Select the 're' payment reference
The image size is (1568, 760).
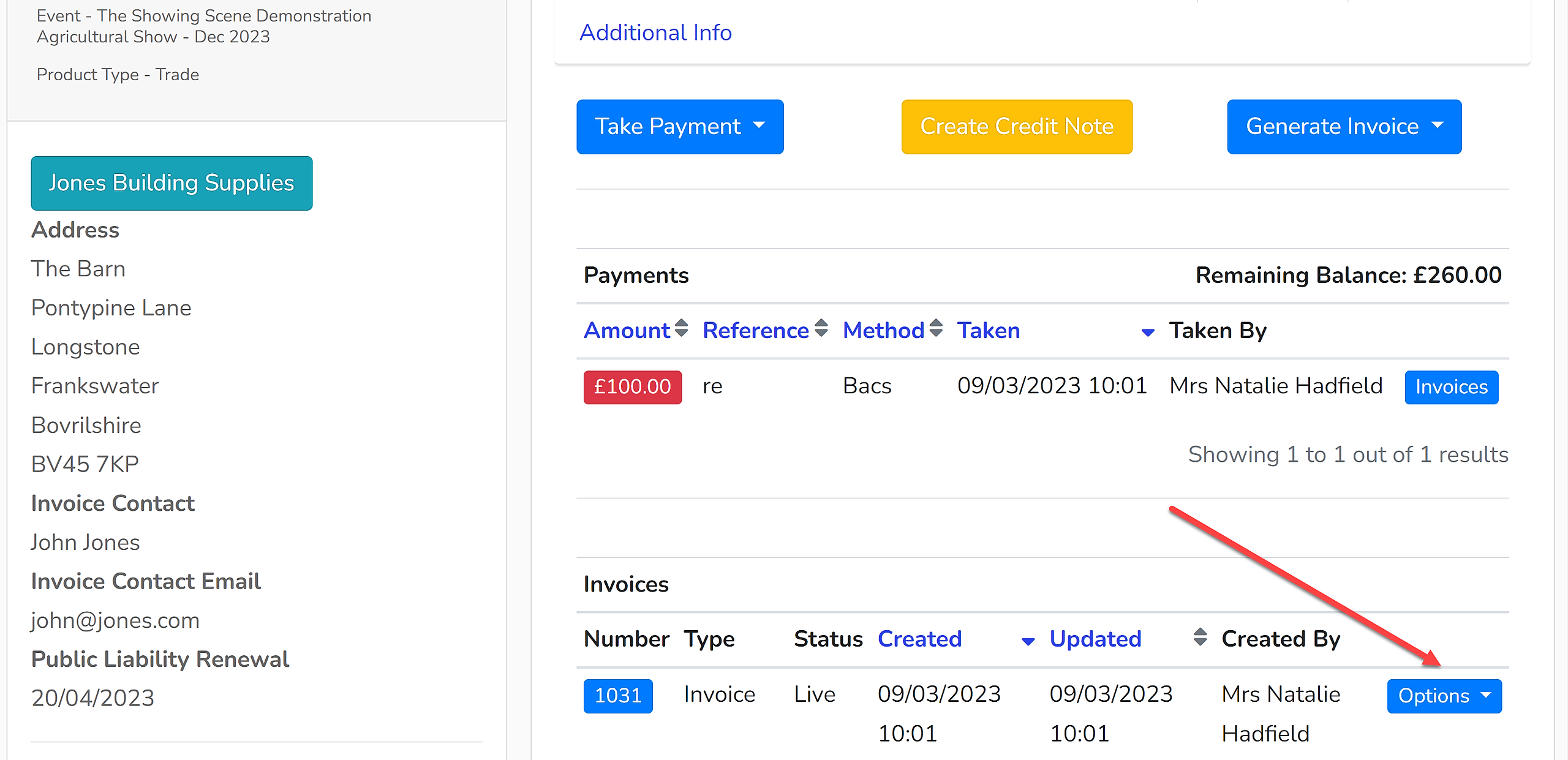coord(712,386)
